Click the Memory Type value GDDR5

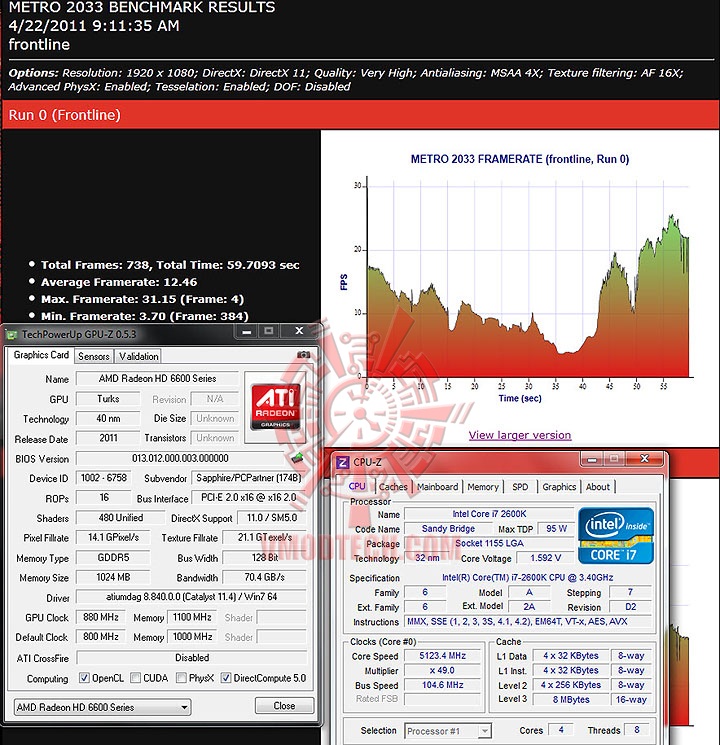point(113,557)
